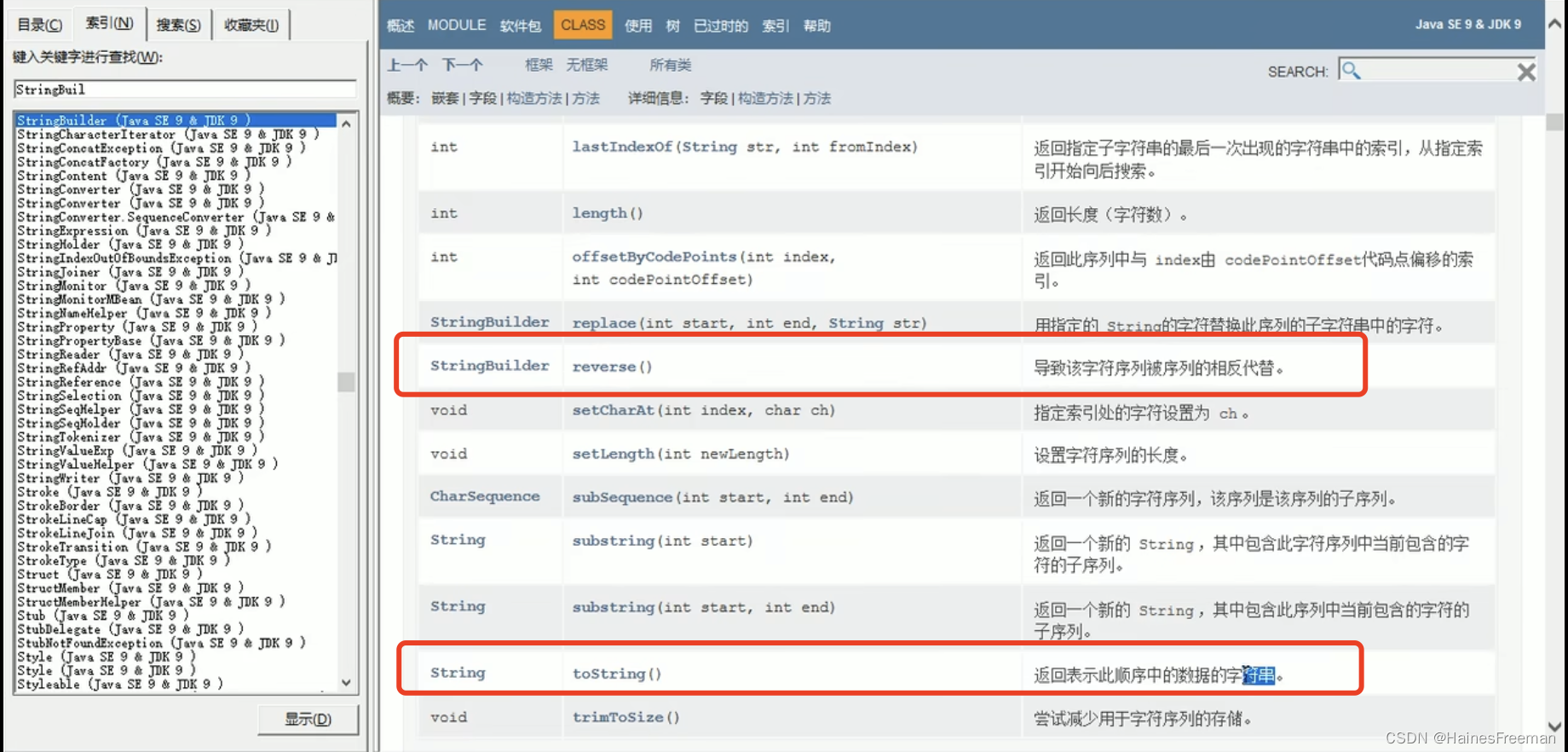Screen dimensions: 1568x752
Task: Select StrokeBorder in index list
Action: tap(130, 506)
